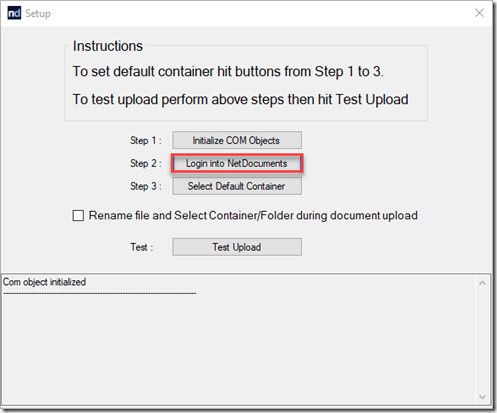Enable the rename file and select container checkbox
The image size is (497, 413).
[x=78, y=215]
